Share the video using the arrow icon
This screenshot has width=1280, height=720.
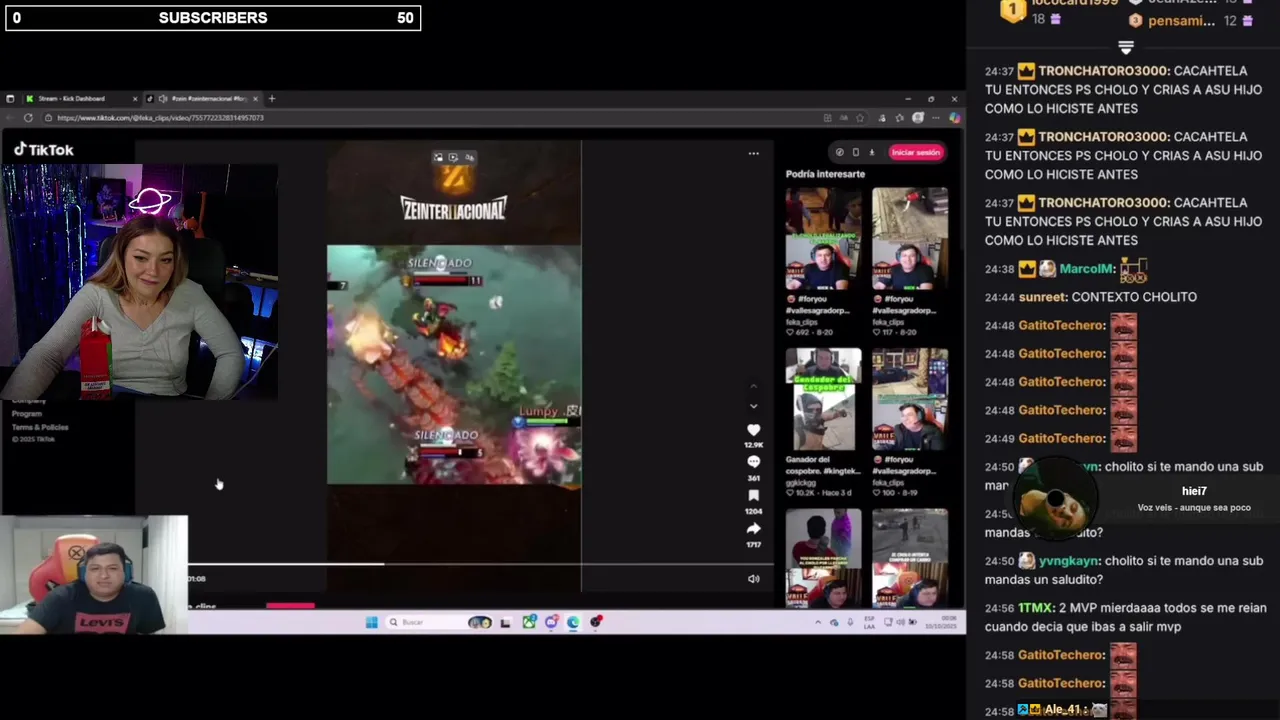point(753,528)
